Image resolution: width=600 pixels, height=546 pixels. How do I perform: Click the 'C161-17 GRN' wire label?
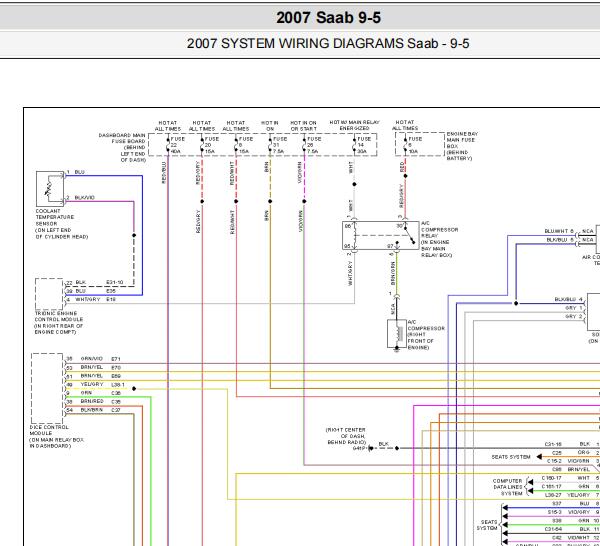coord(566,486)
